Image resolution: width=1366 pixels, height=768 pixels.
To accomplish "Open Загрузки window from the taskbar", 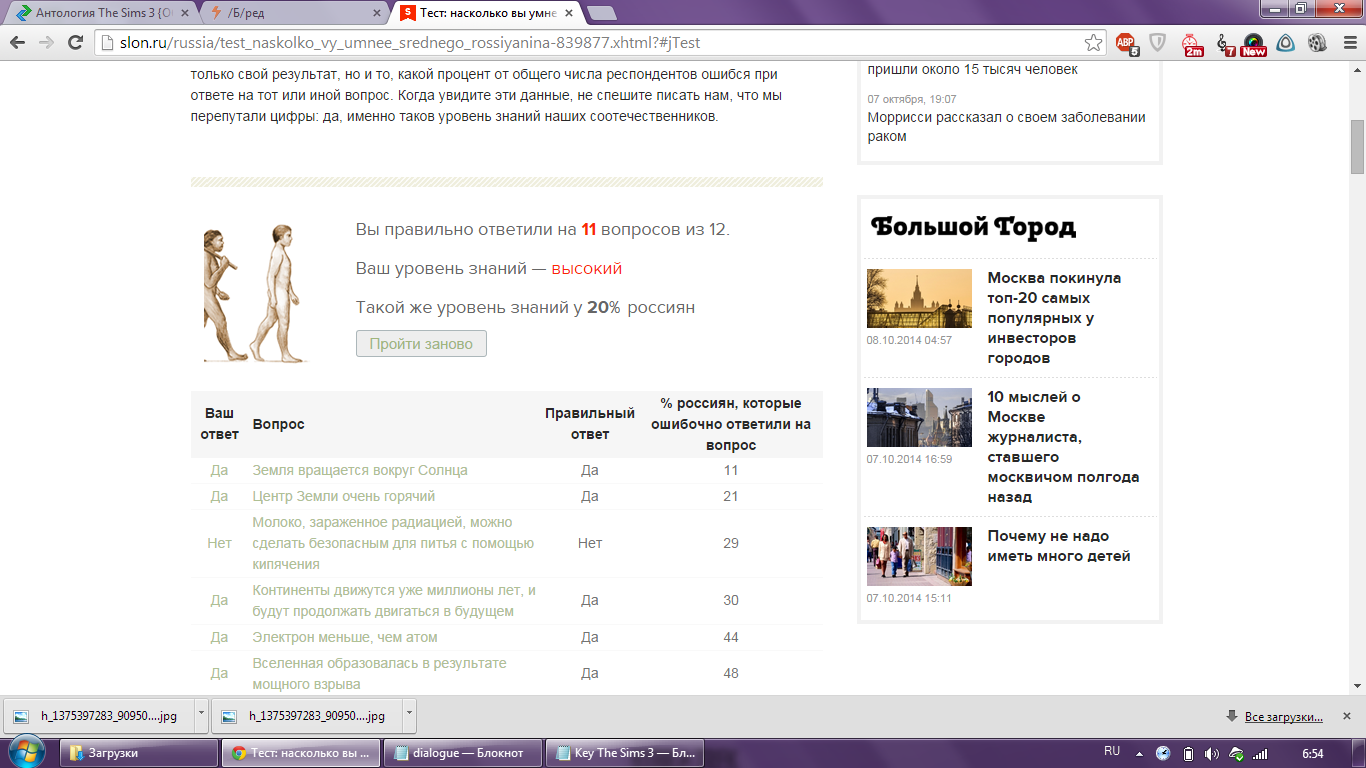I will coord(139,753).
